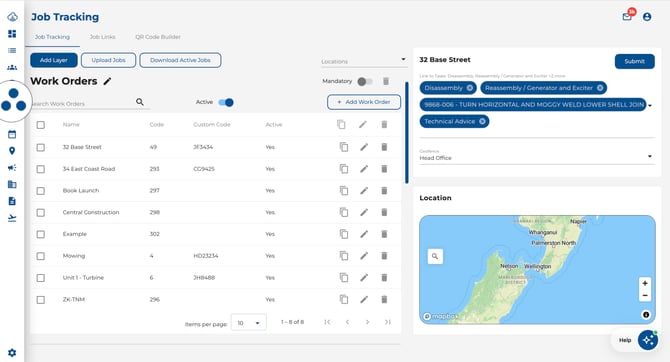
Task: Copy the 32 Base Street work order
Action: pos(344,147)
